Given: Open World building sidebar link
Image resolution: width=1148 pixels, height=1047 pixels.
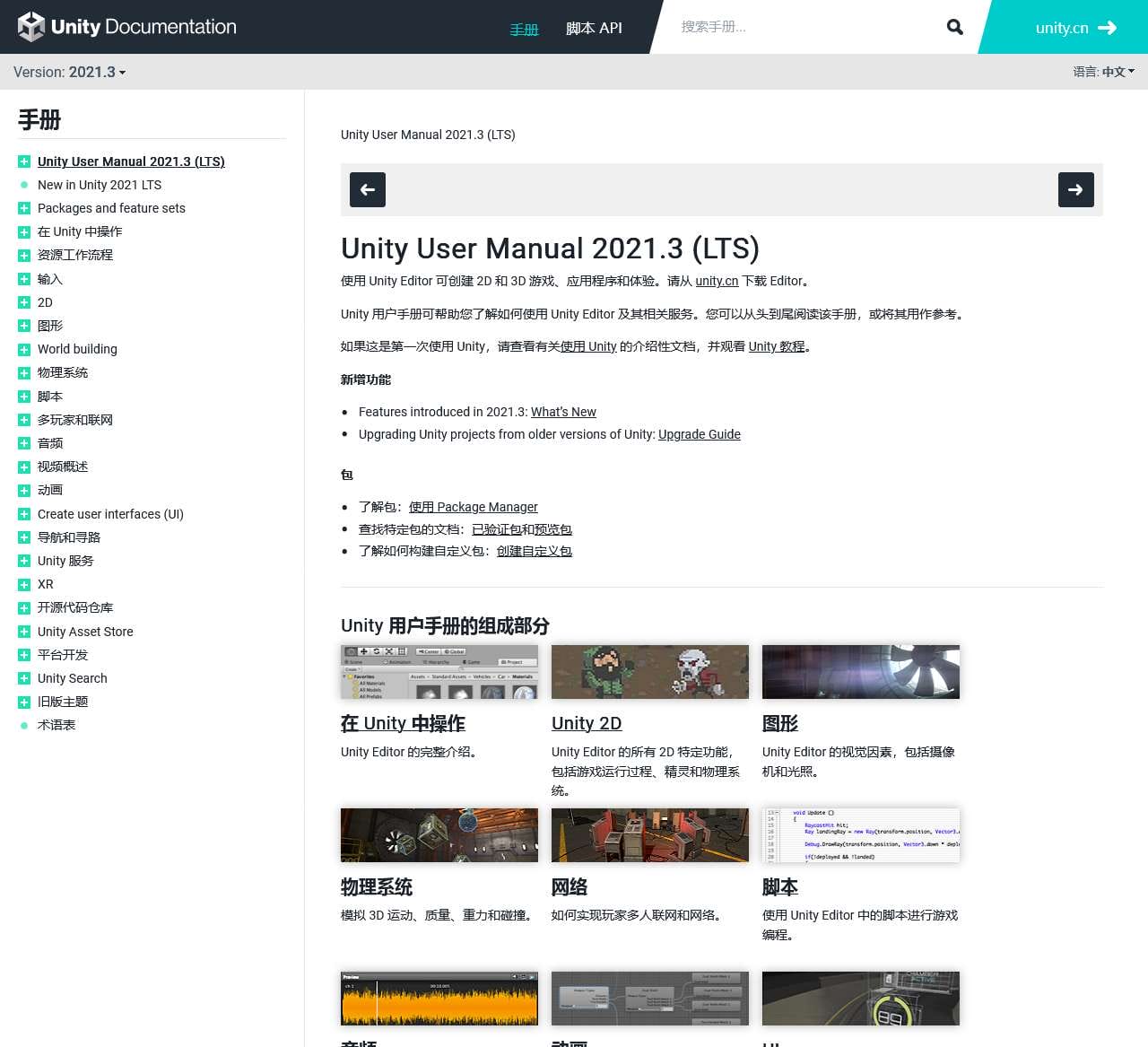Looking at the screenshot, I should pyautogui.click(x=77, y=349).
